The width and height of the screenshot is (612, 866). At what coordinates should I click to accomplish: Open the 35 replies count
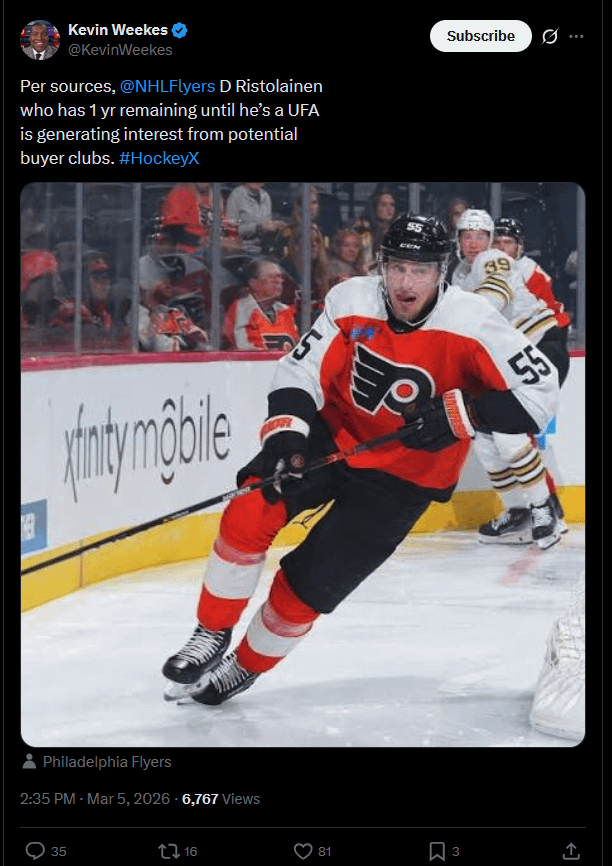coord(59,852)
